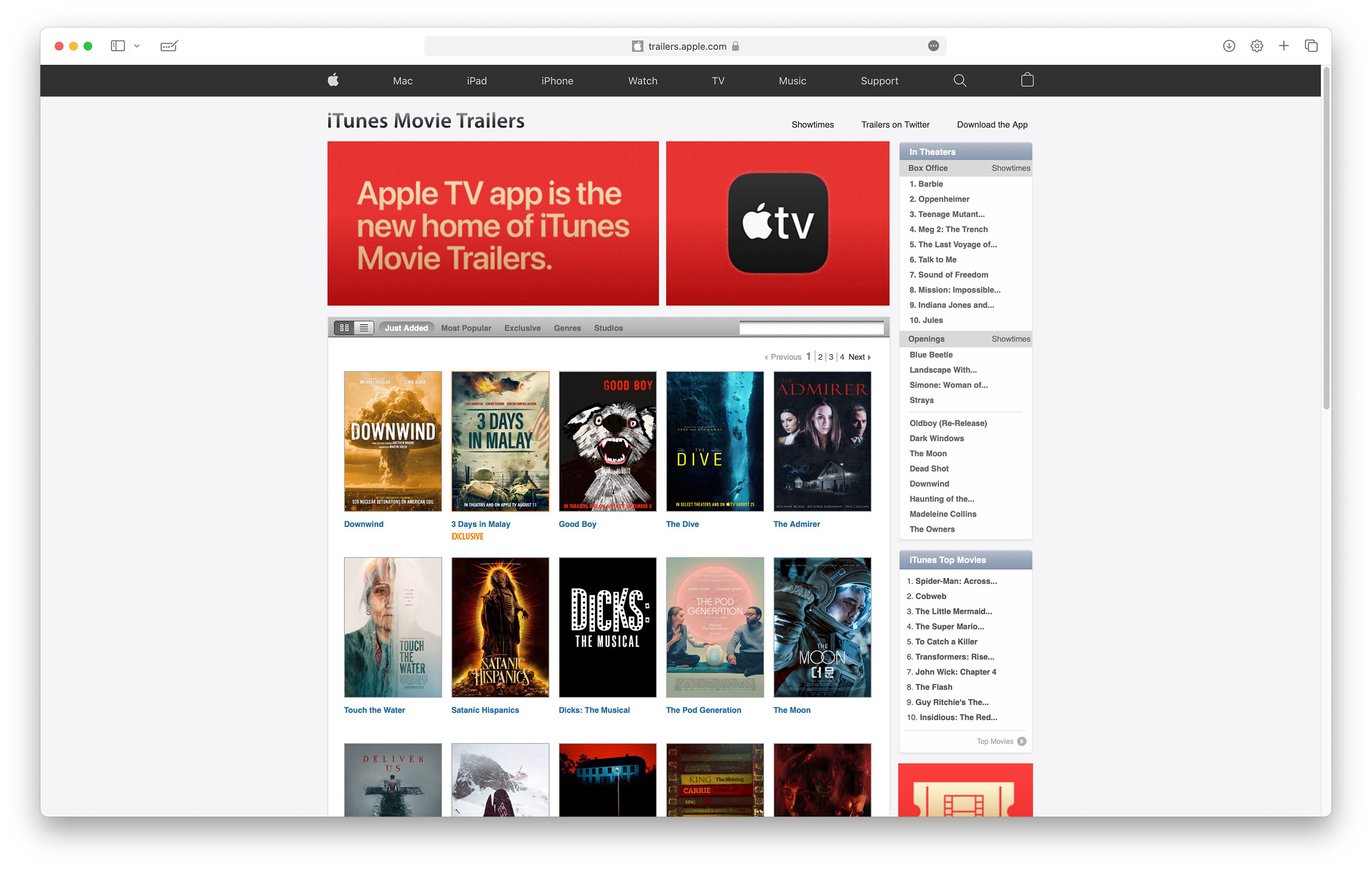
Task: Click the Top Movies arrow icon
Action: pyautogui.click(x=1021, y=741)
